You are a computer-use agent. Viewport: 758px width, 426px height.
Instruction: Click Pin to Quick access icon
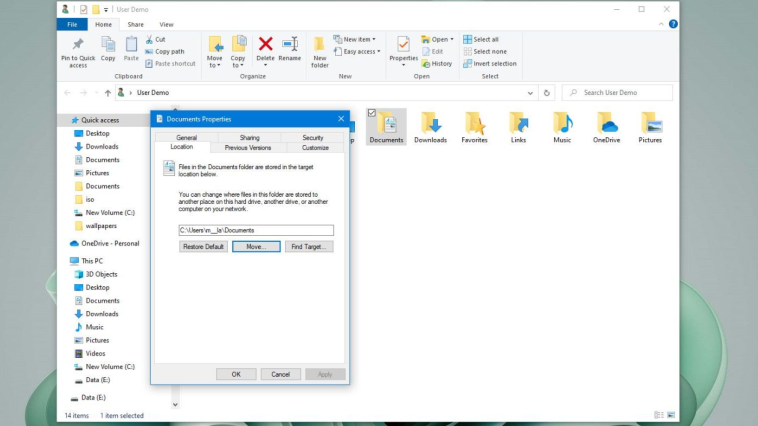[78, 44]
